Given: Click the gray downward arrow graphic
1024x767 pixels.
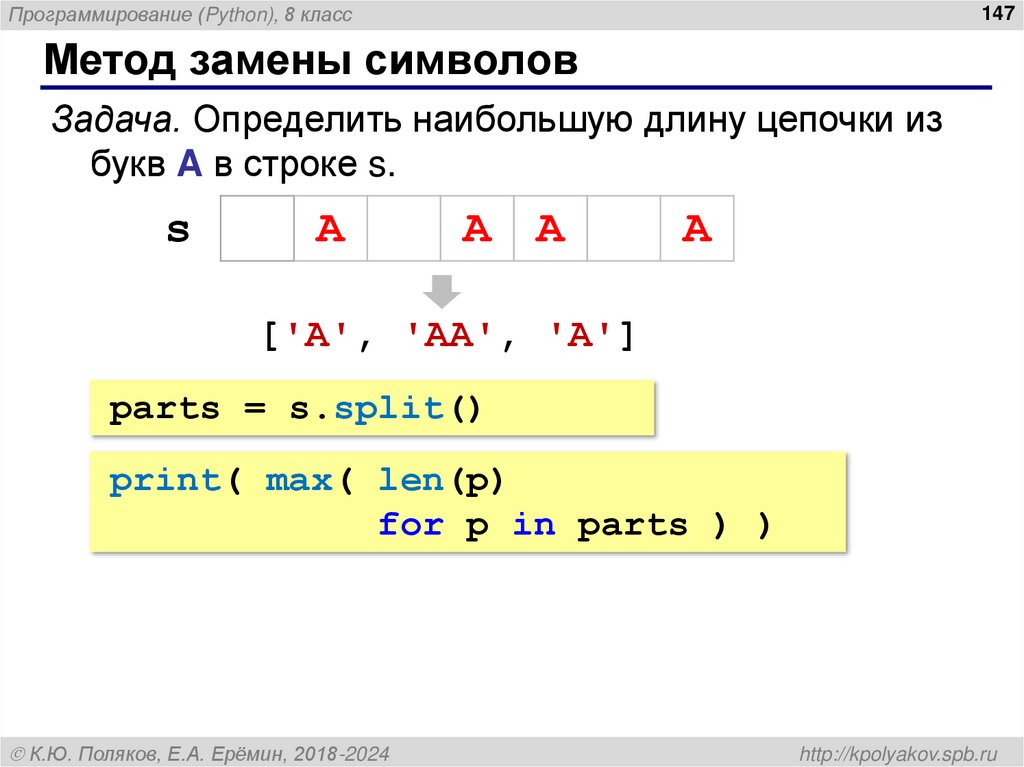Looking at the screenshot, I should (440, 289).
